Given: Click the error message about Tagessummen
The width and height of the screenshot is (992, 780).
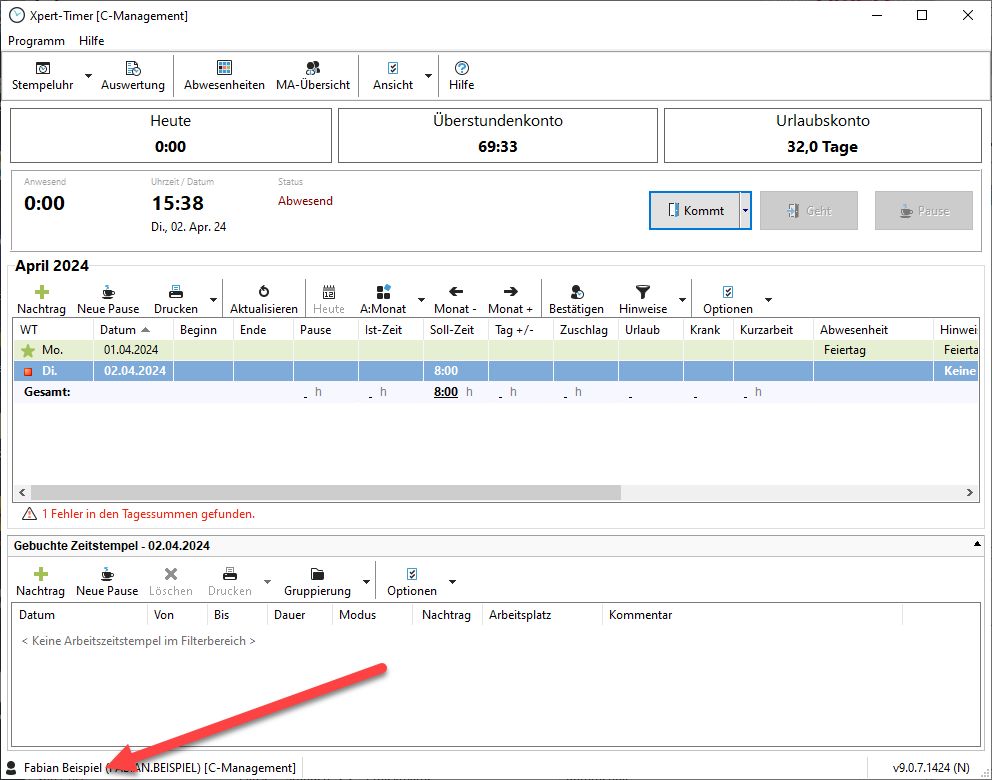Looking at the screenshot, I should click(x=148, y=514).
